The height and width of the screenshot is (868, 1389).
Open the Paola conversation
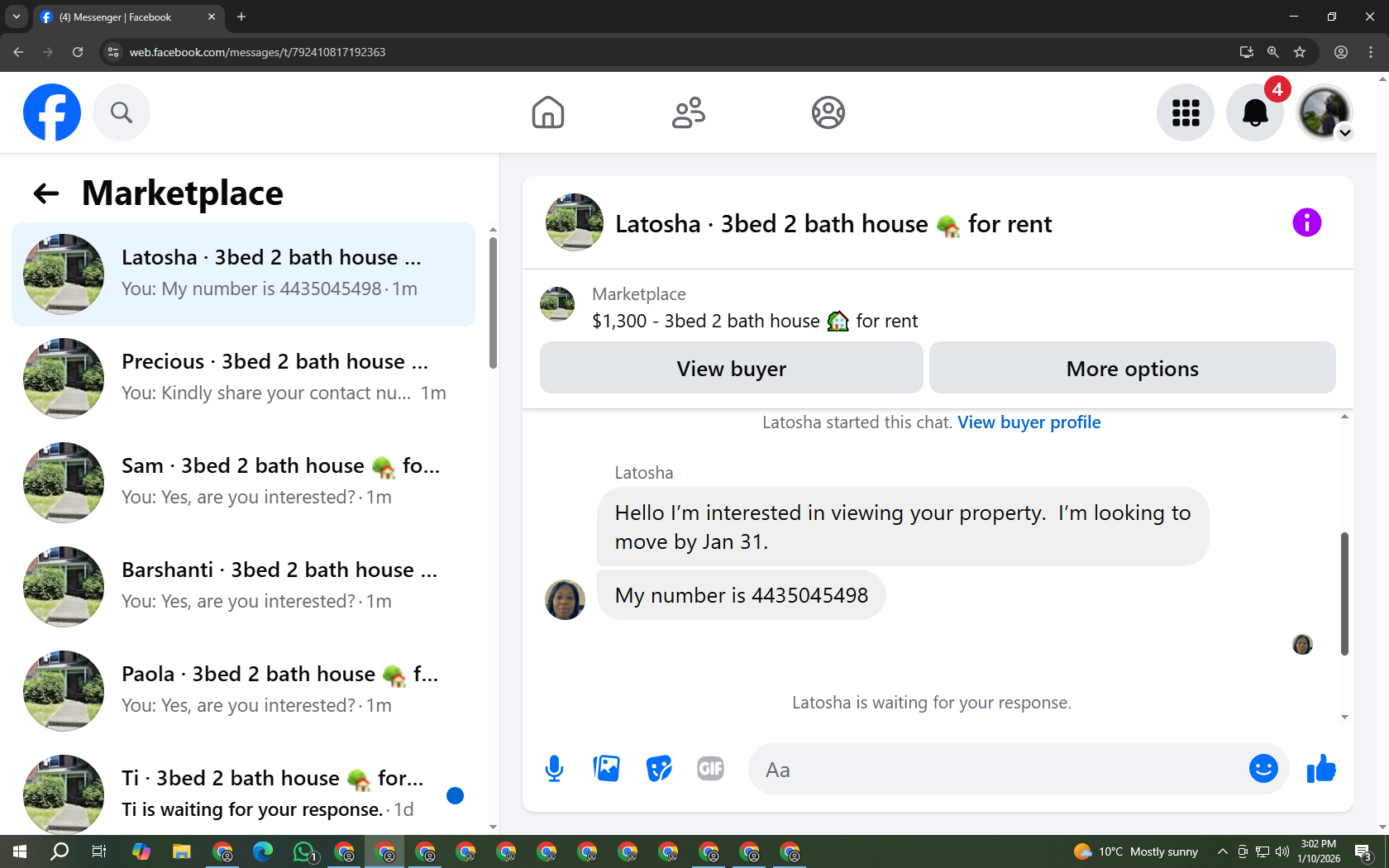(243, 691)
